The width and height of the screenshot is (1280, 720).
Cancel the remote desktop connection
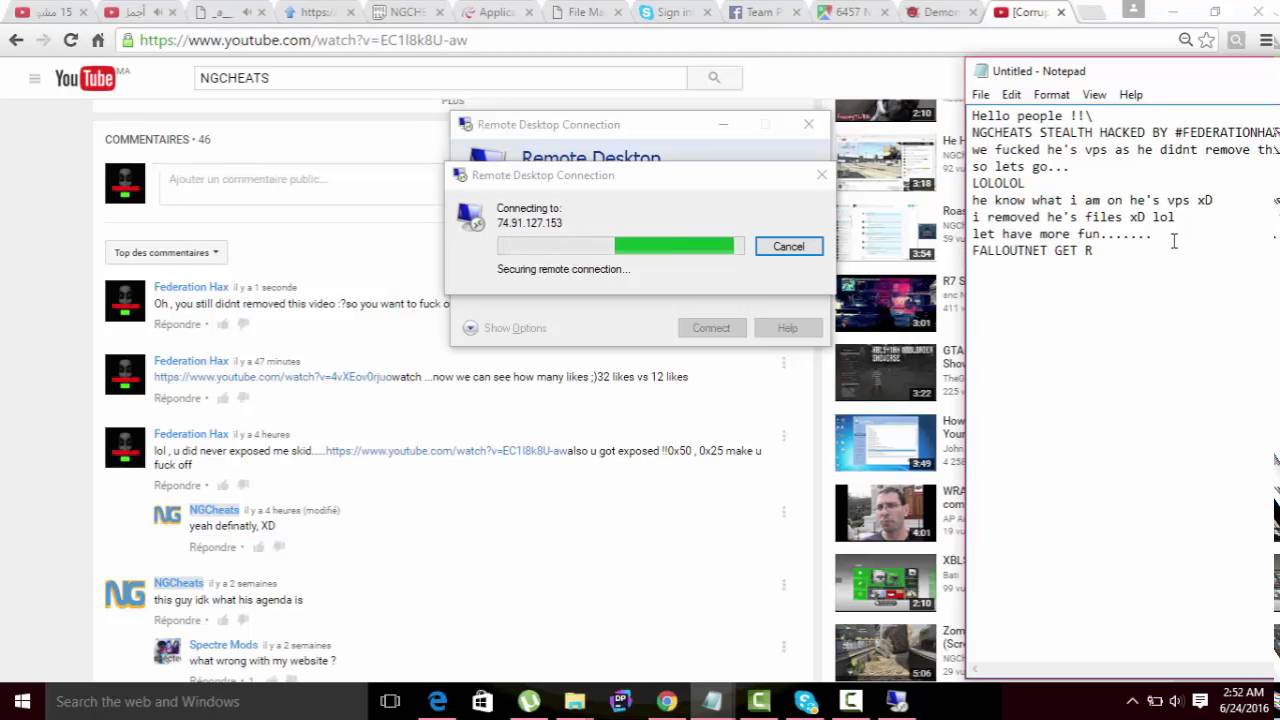point(789,246)
